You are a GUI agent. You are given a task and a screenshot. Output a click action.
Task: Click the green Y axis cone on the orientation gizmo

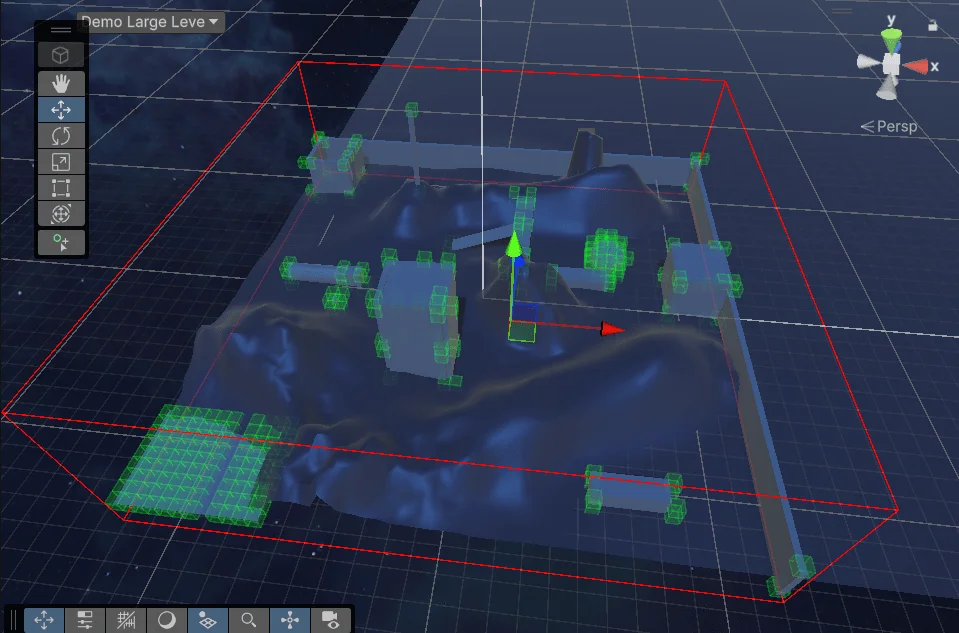890,40
